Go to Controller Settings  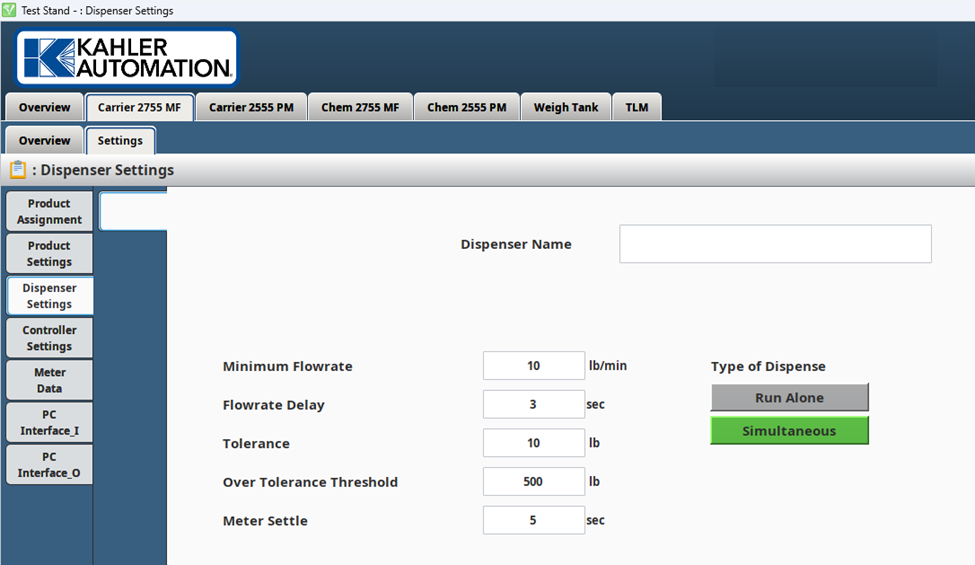pyautogui.click(x=49, y=338)
